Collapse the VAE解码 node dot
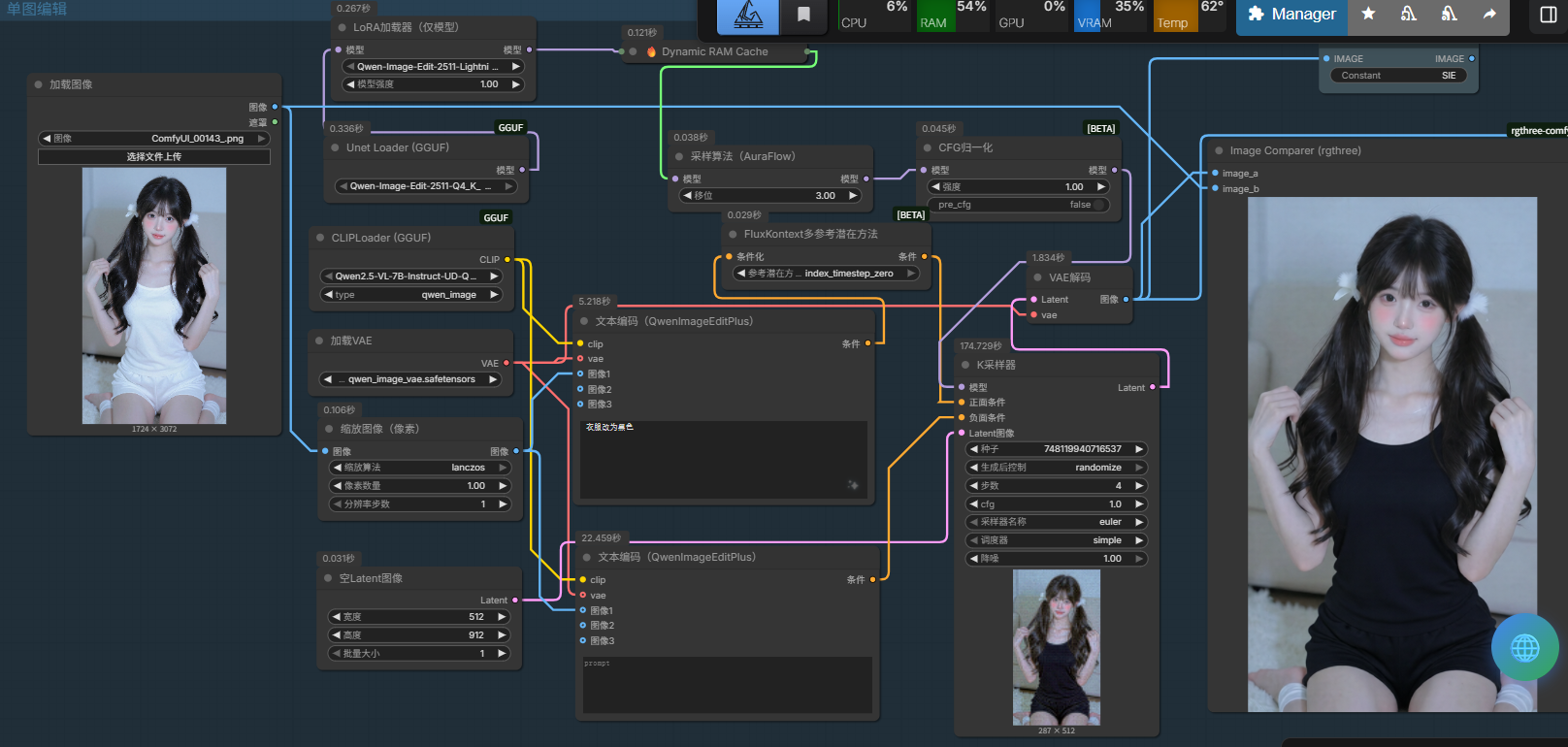This screenshot has height=747, width=1568. [x=1037, y=277]
